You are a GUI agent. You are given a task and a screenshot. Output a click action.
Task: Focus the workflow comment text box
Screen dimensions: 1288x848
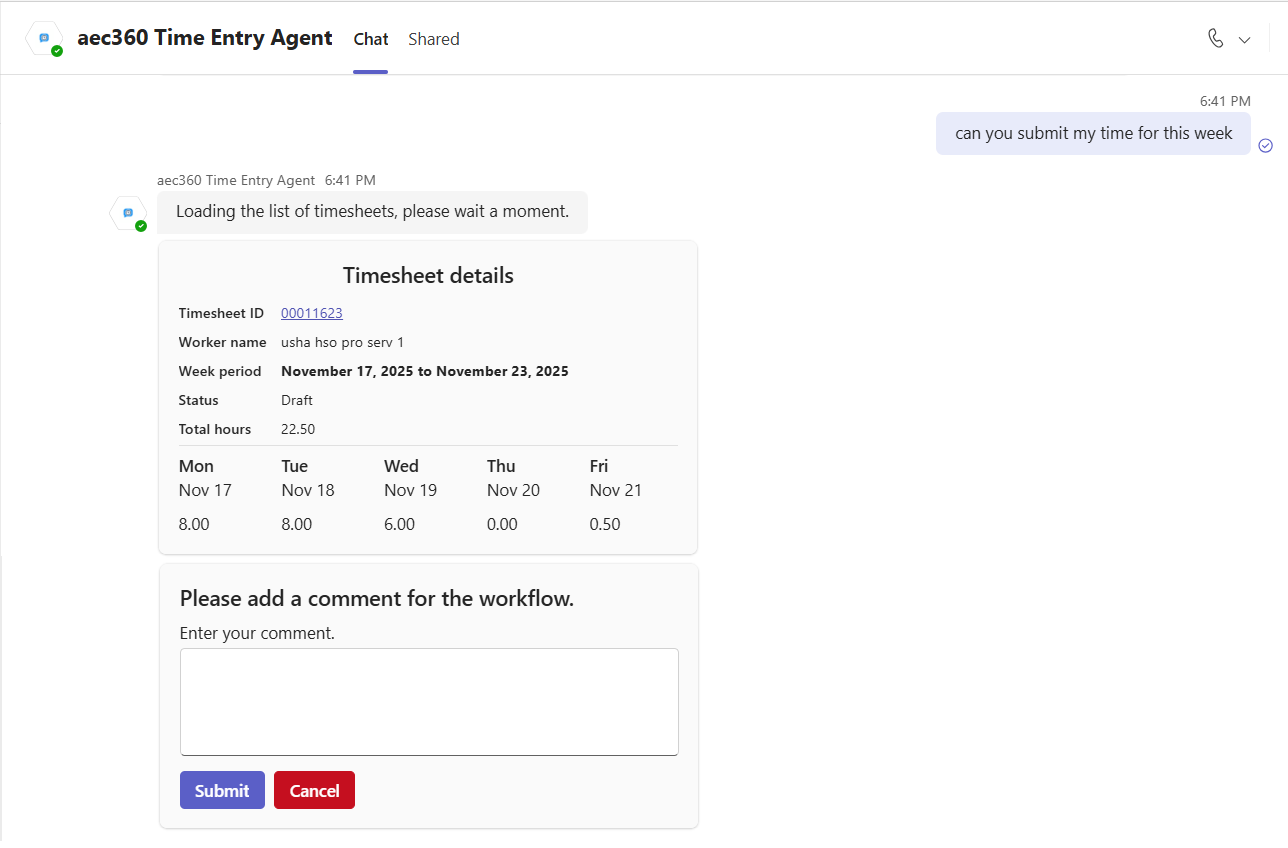pyautogui.click(x=429, y=701)
